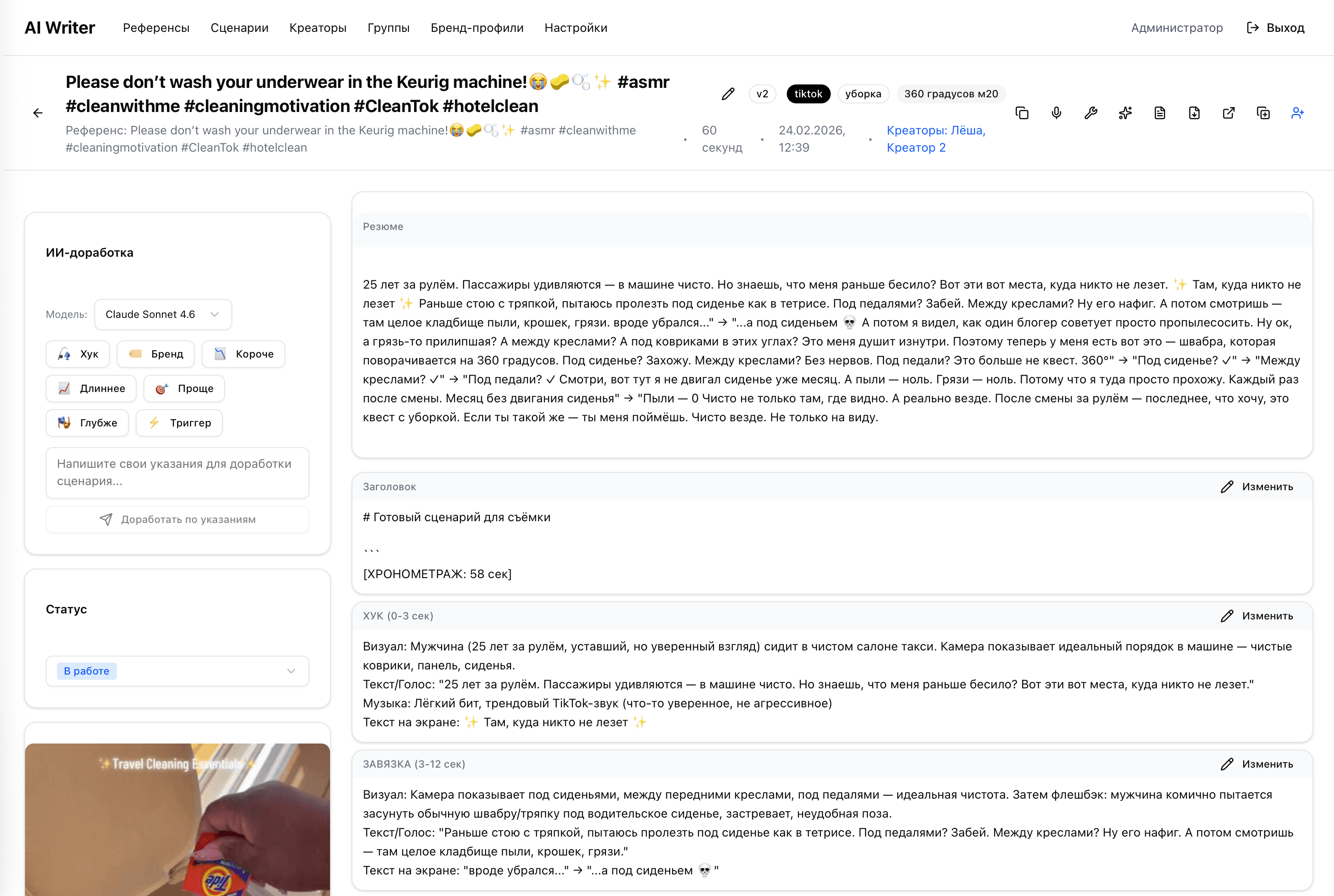Toggle the 'Триггер' refinement option
This screenshot has width=1334, height=896.
pos(179,423)
